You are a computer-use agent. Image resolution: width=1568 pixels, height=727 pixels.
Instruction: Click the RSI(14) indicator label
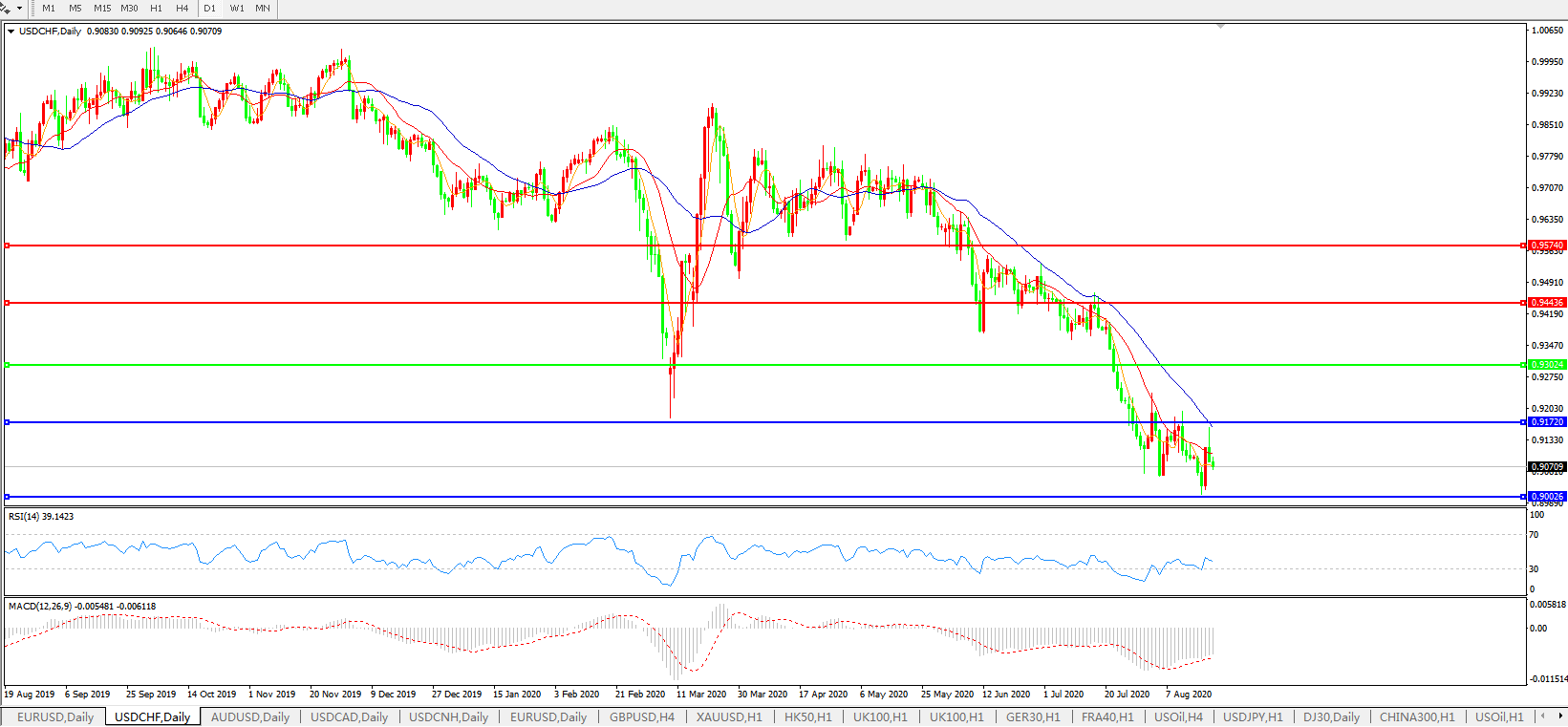click(x=40, y=517)
